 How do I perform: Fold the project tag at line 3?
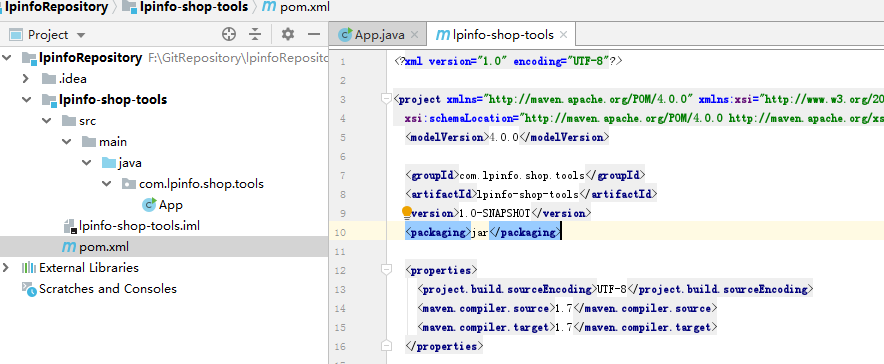(x=386, y=99)
